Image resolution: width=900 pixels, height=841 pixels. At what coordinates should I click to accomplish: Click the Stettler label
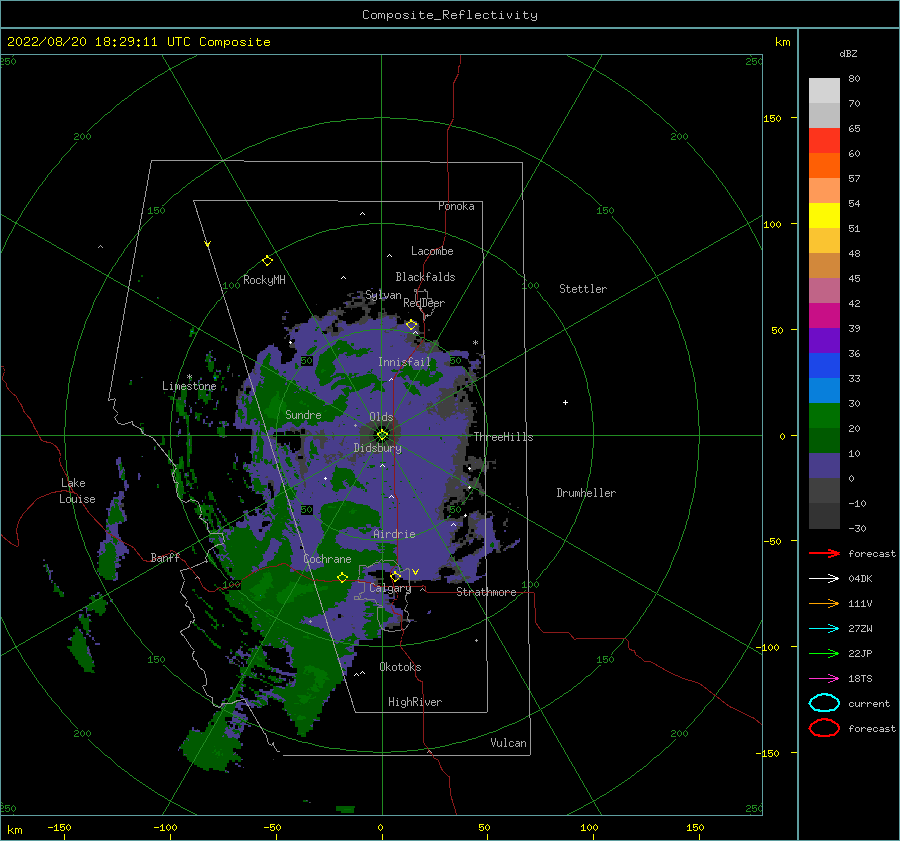pyautogui.click(x=583, y=289)
